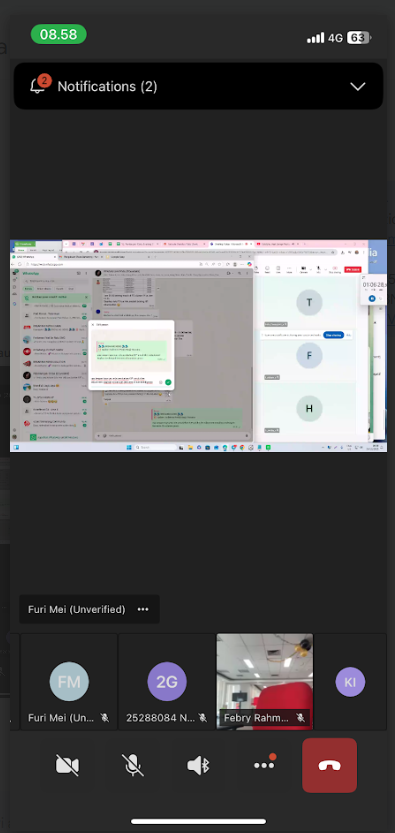The image size is (395, 833).
Task: Turn on the camera
Action: coord(67,766)
